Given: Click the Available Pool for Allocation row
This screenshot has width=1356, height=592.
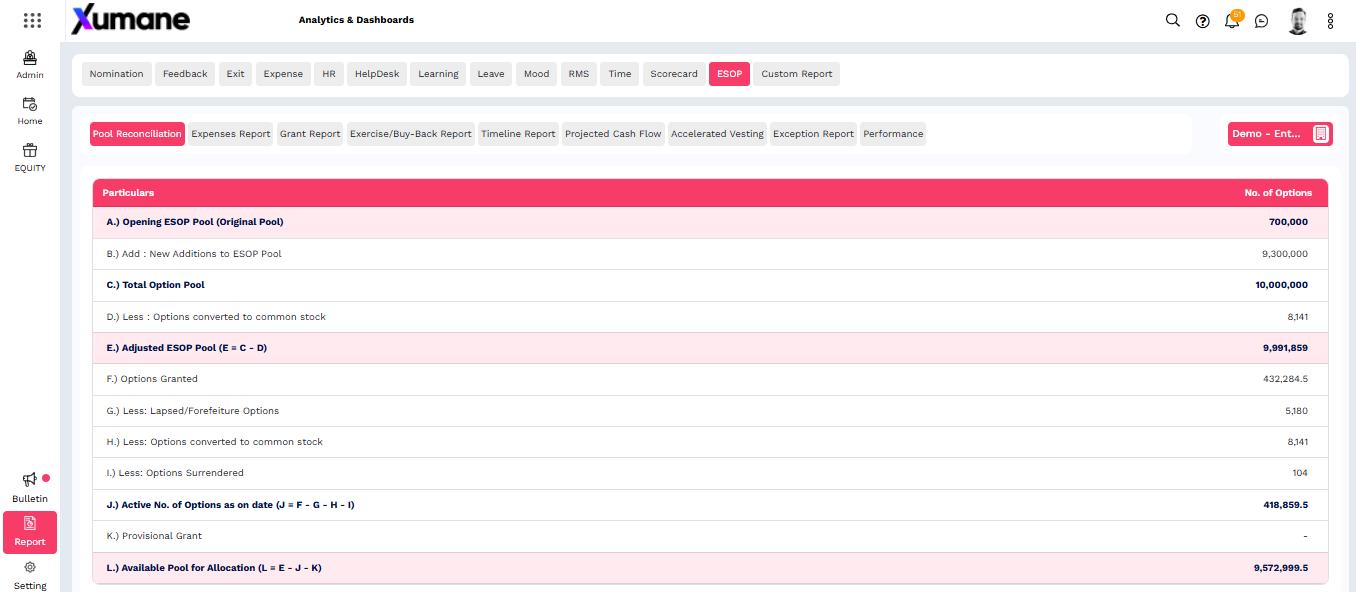Looking at the screenshot, I should point(710,568).
